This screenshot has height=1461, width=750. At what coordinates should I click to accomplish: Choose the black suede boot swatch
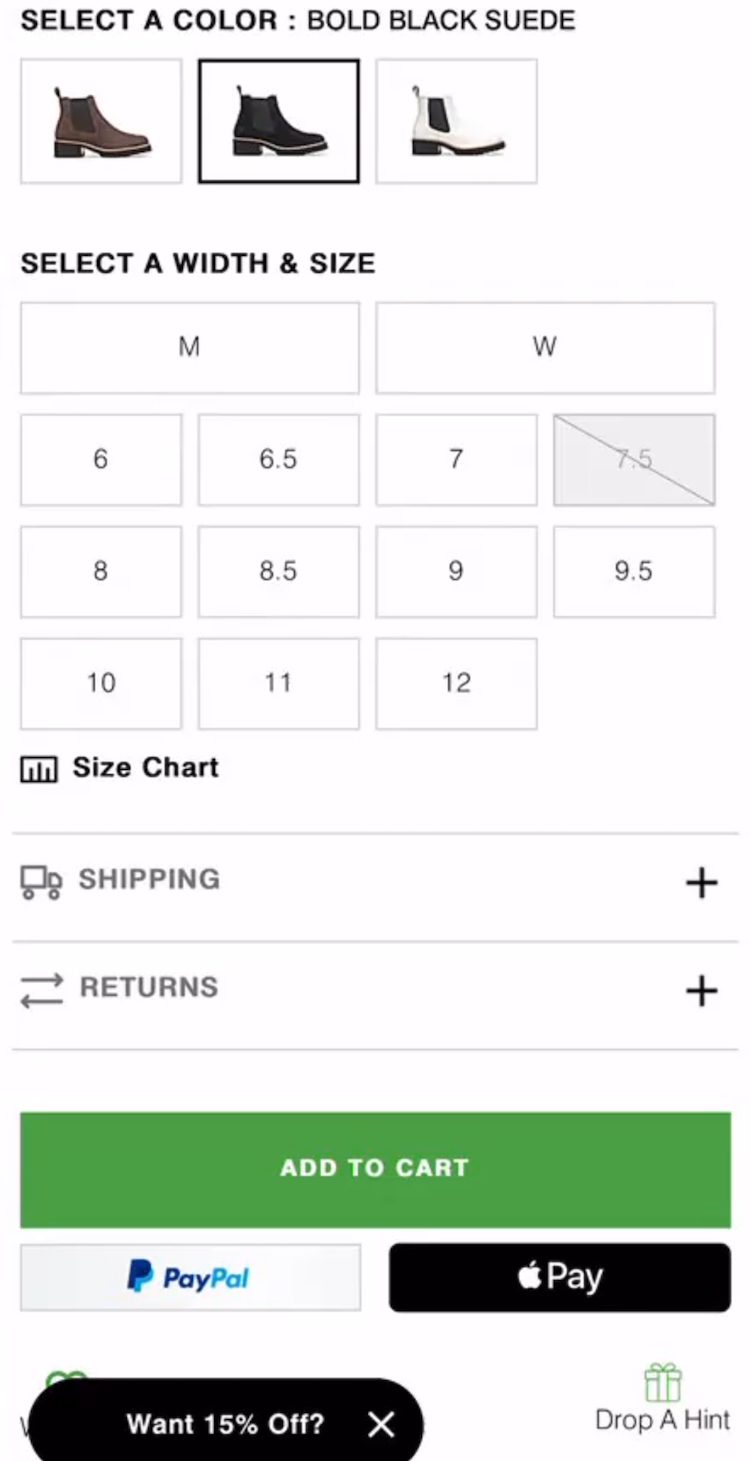[x=279, y=121]
